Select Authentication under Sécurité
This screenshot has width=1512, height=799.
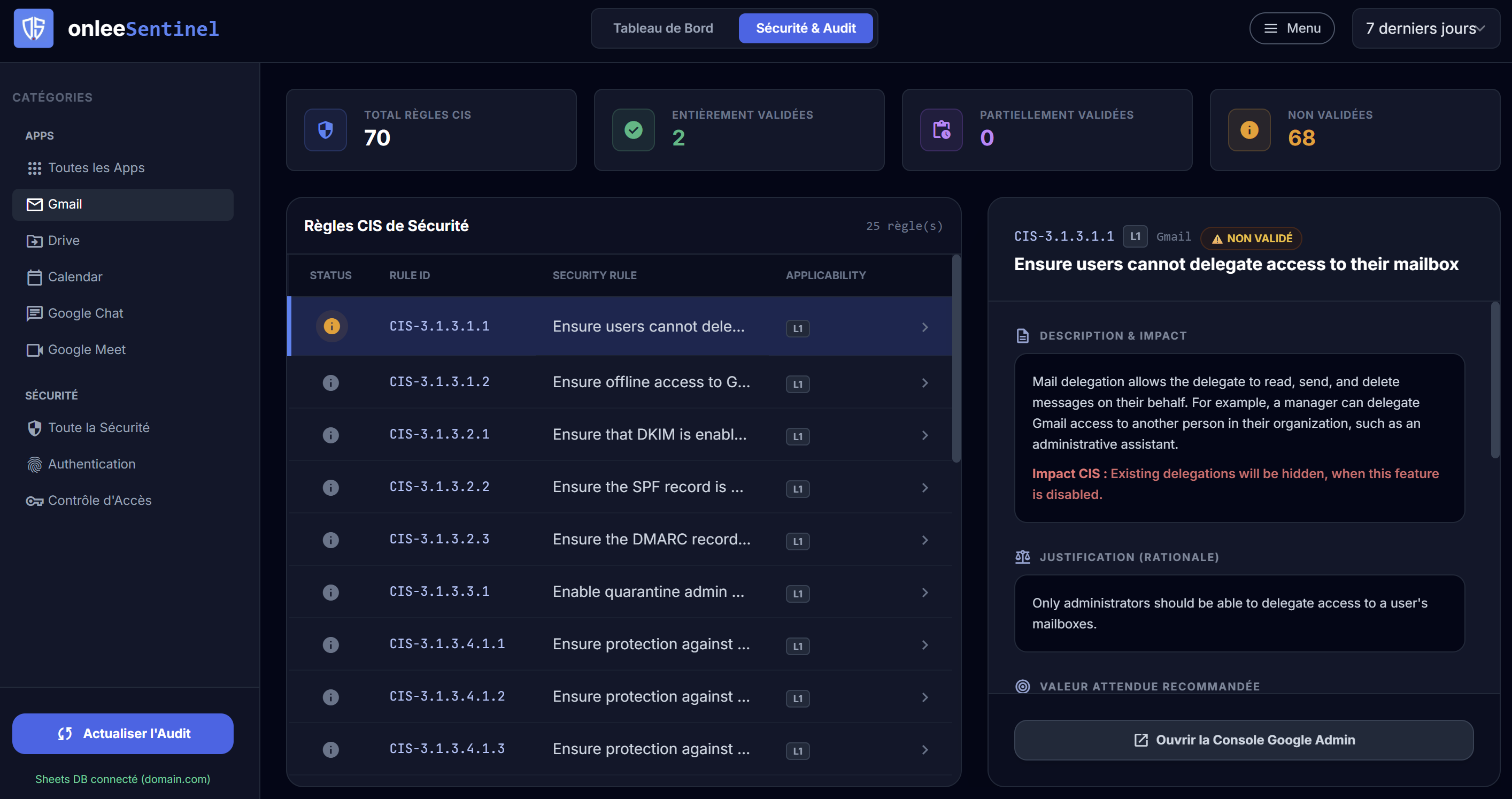(x=122, y=464)
